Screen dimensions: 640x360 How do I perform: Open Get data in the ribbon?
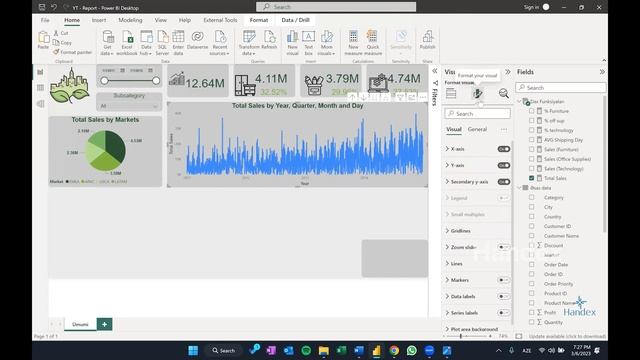point(108,43)
